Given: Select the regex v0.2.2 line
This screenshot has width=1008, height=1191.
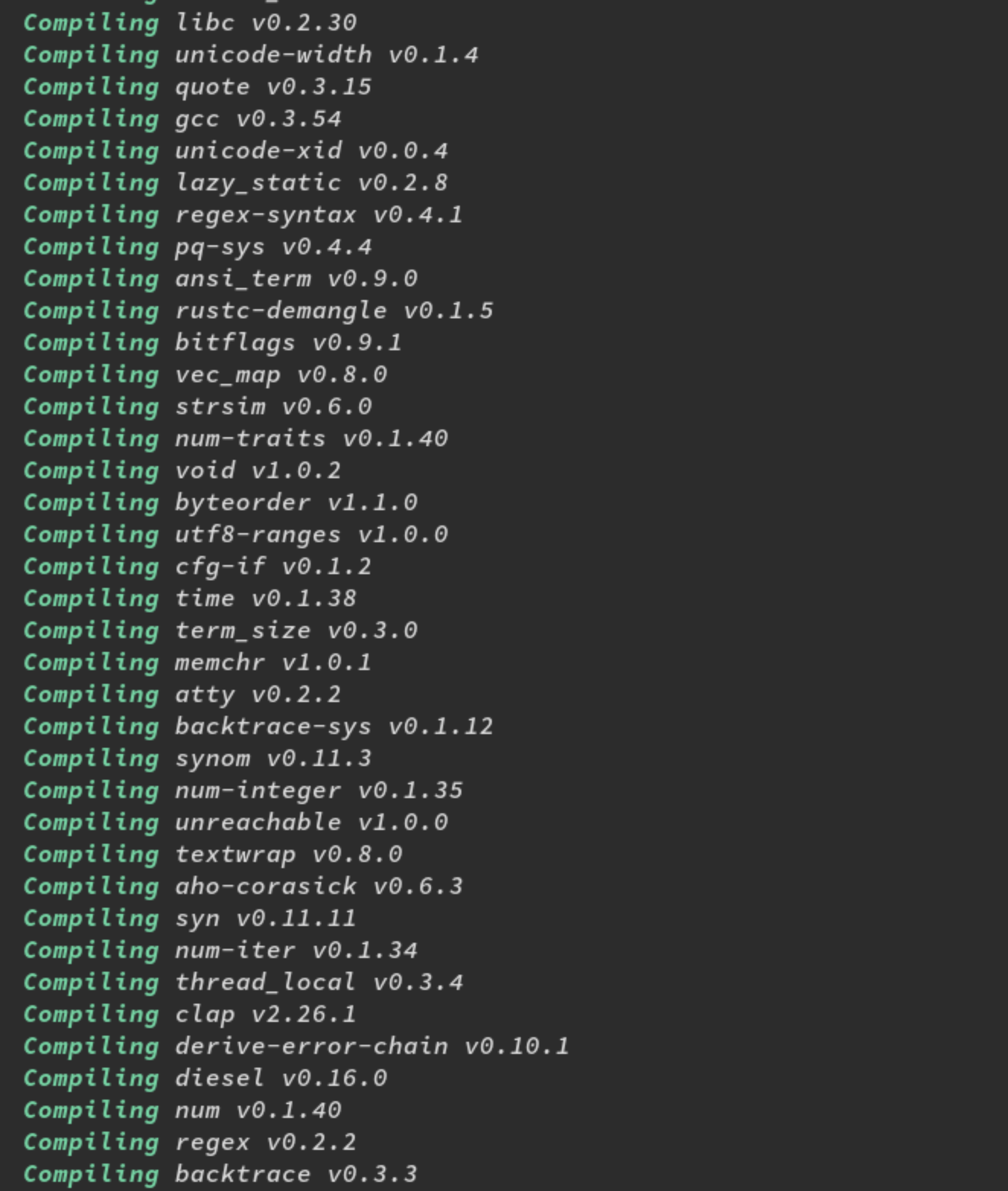Looking at the screenshot, I should [190, 1142].
